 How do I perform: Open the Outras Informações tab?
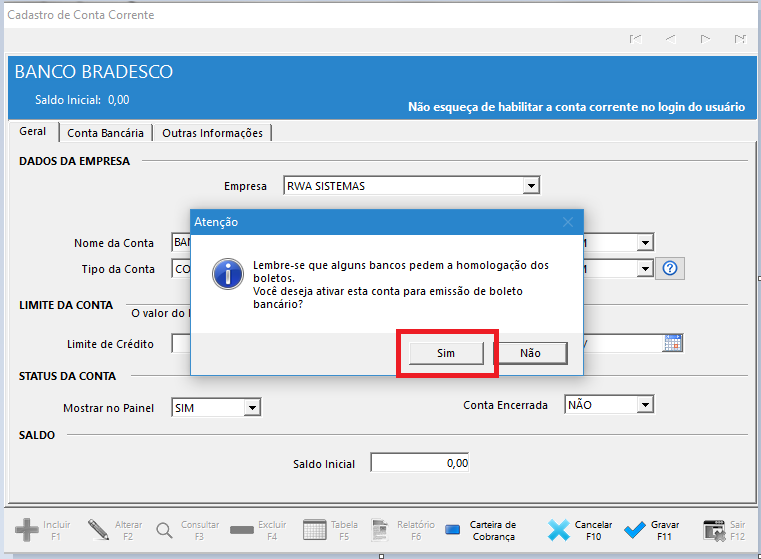(212, 133)
